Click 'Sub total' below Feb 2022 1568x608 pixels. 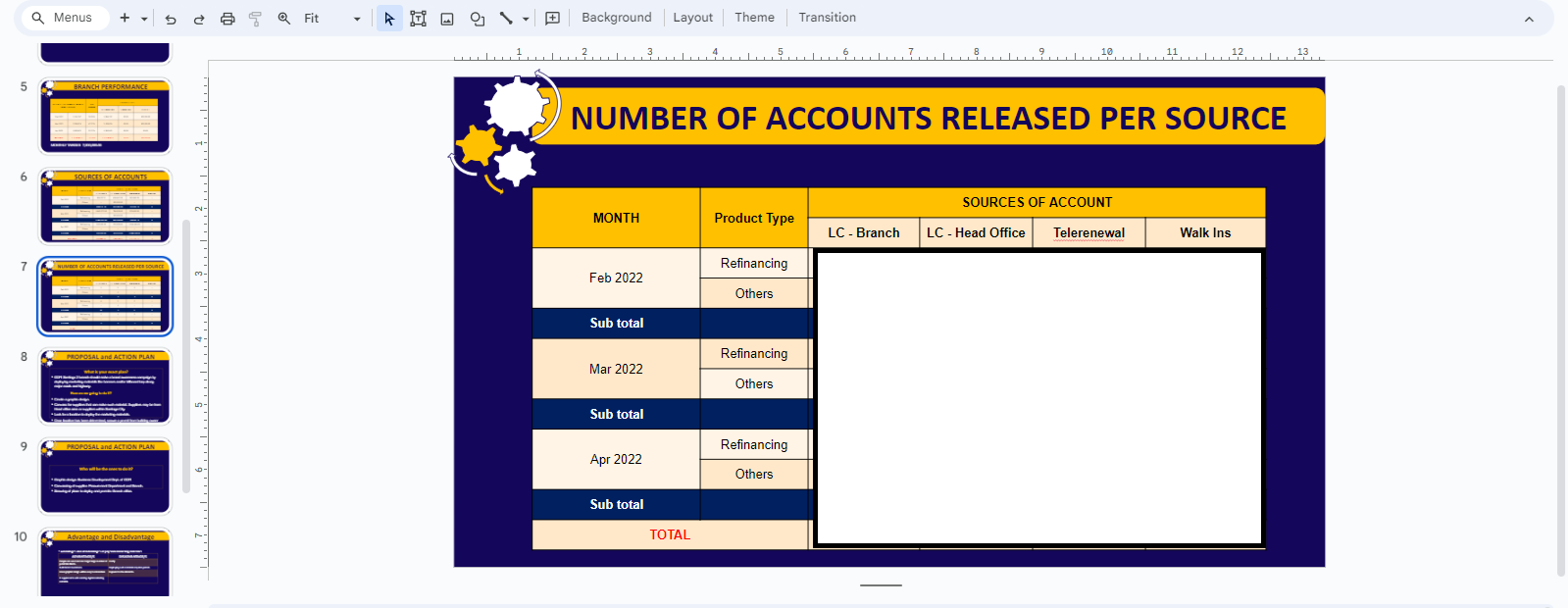coord(617,323)
